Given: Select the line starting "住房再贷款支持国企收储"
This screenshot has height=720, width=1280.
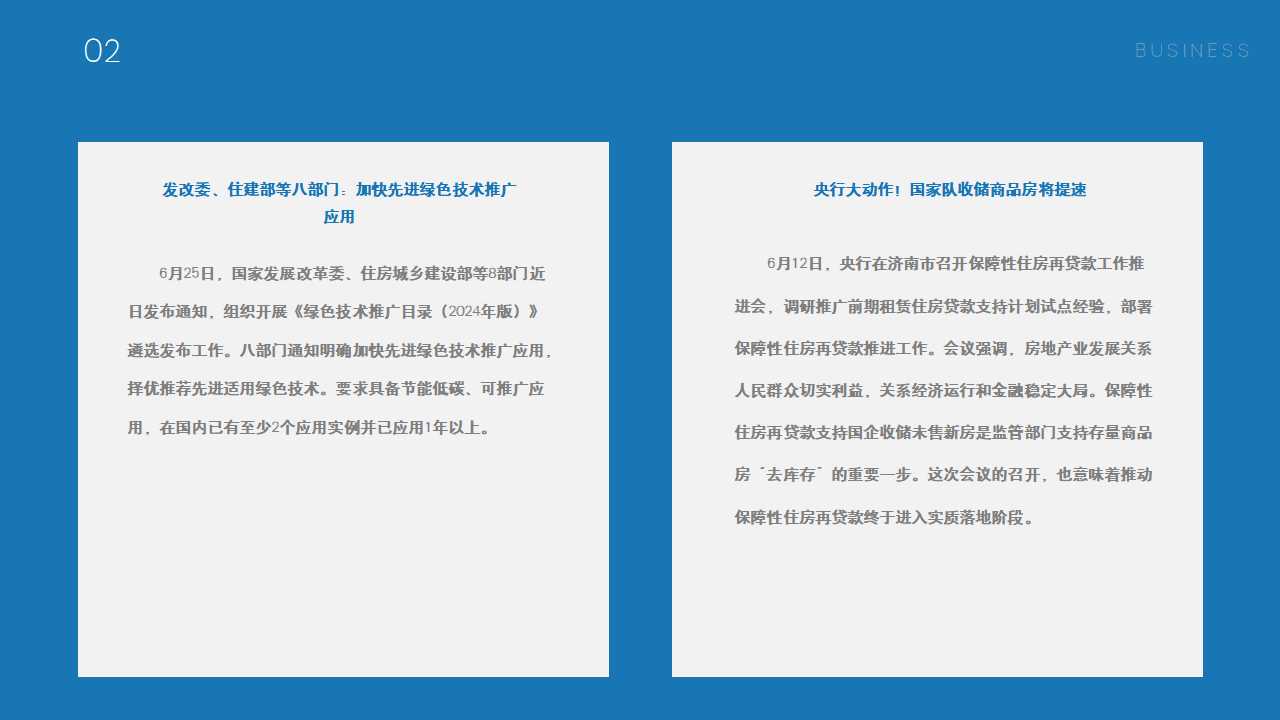Looking at the screenshot, I should click(943, 433).
